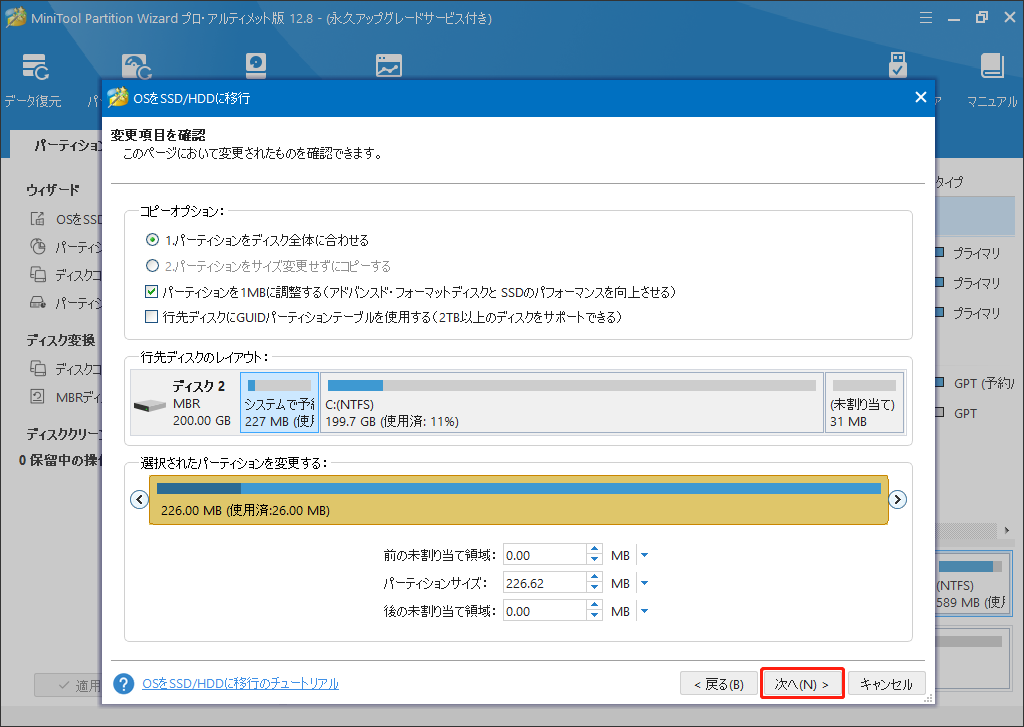Click 次へ(N) button to continue

(x=802, y=684)
